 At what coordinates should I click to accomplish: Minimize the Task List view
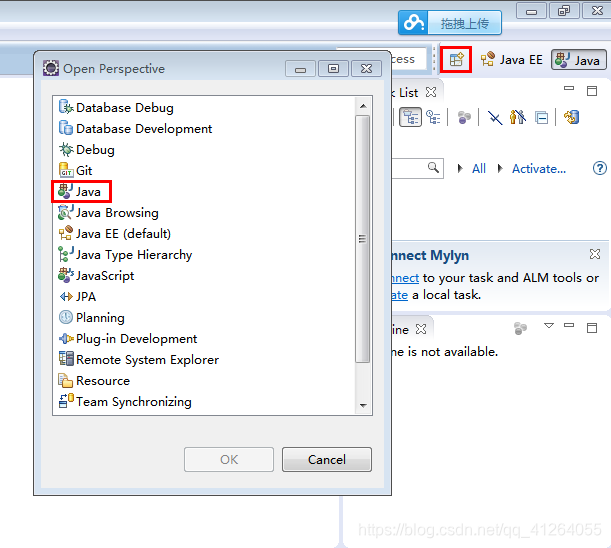tap(569, 88)
